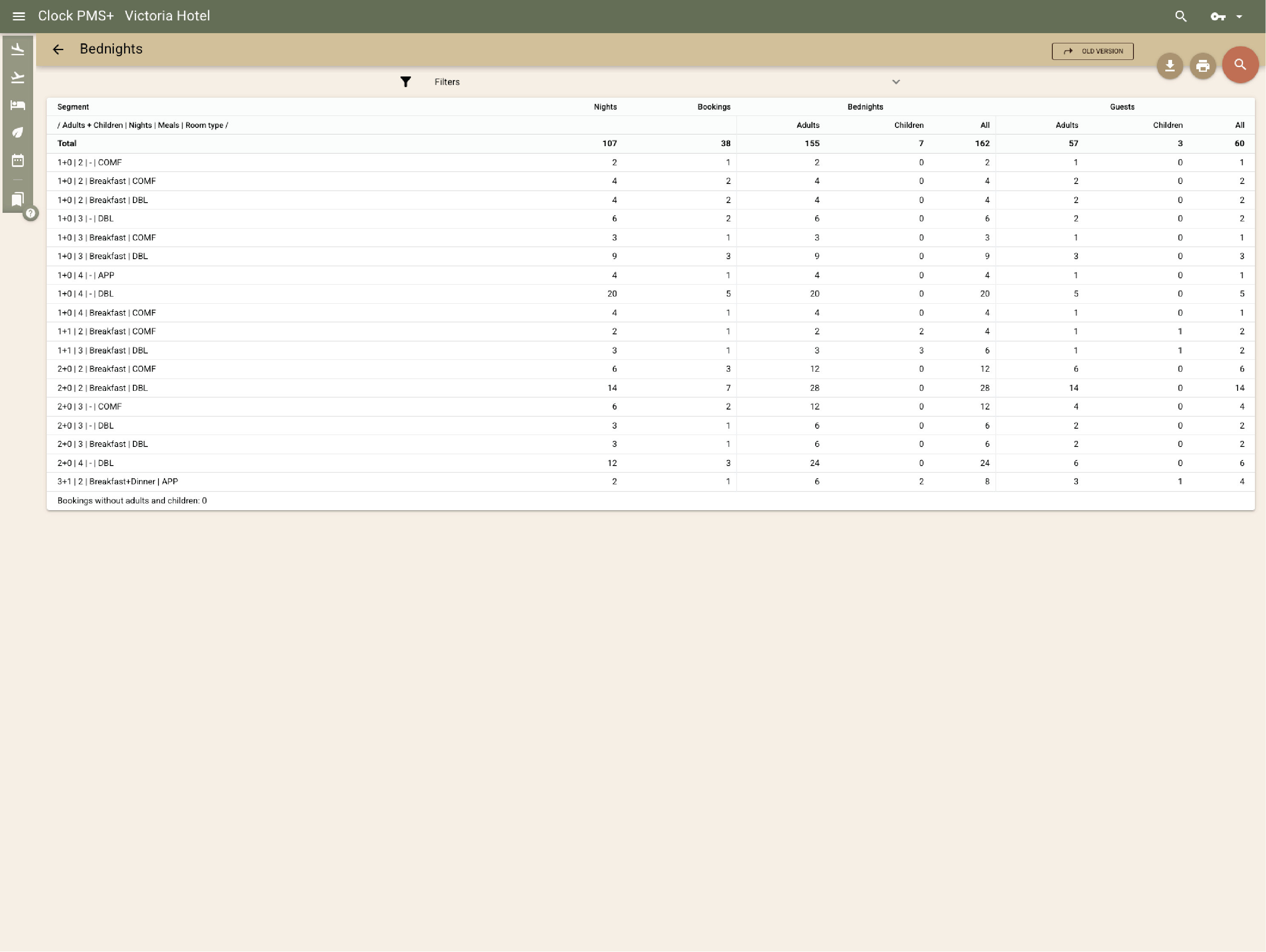Open search with the red search button
Screen dimensions: 1266x952
[x=1240, y=65]
